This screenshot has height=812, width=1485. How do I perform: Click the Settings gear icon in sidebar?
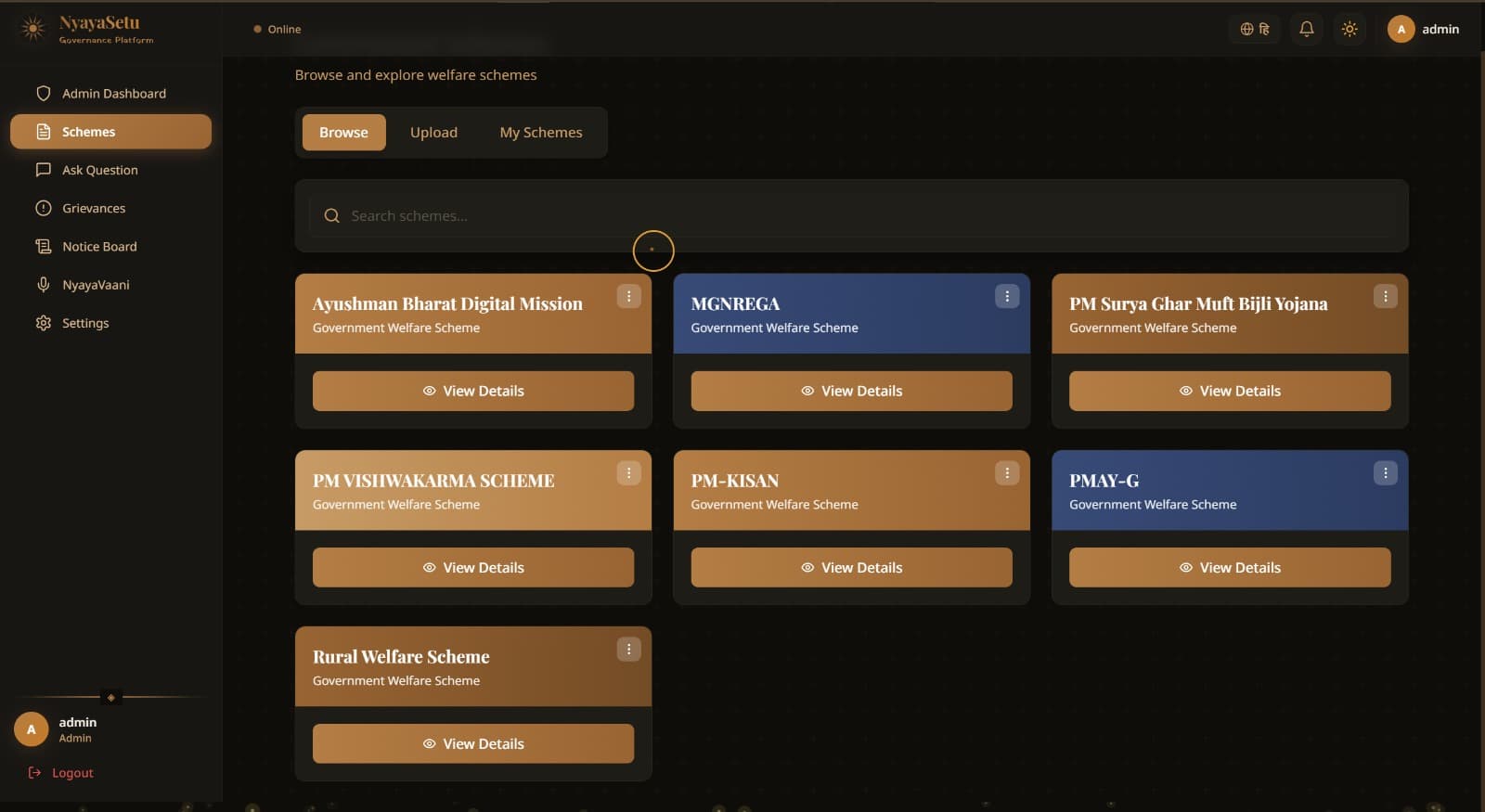click(x=43, y=323)
